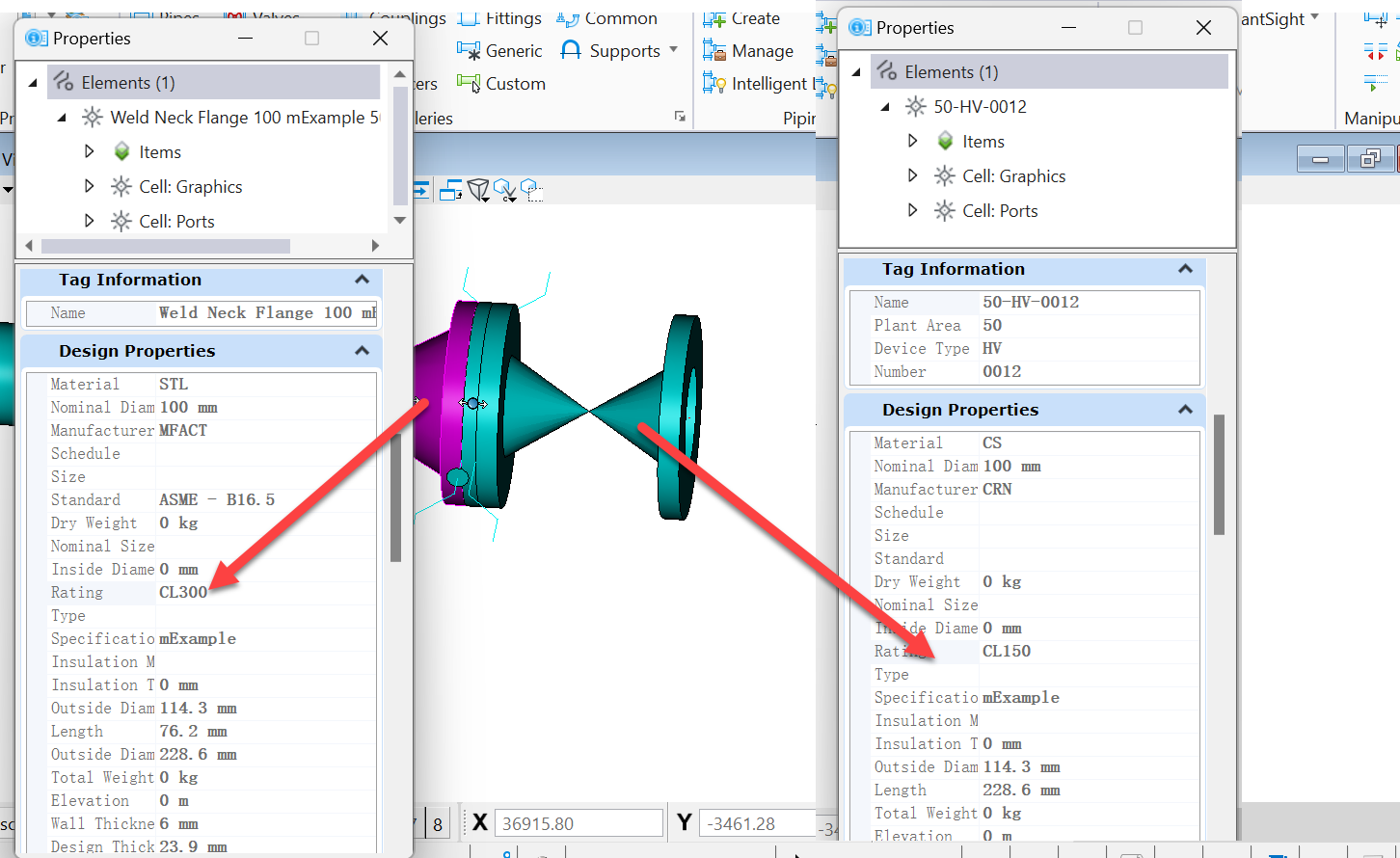
Task: Expand Items under 50-HV-0012
Action: click(x=913, y=141)
